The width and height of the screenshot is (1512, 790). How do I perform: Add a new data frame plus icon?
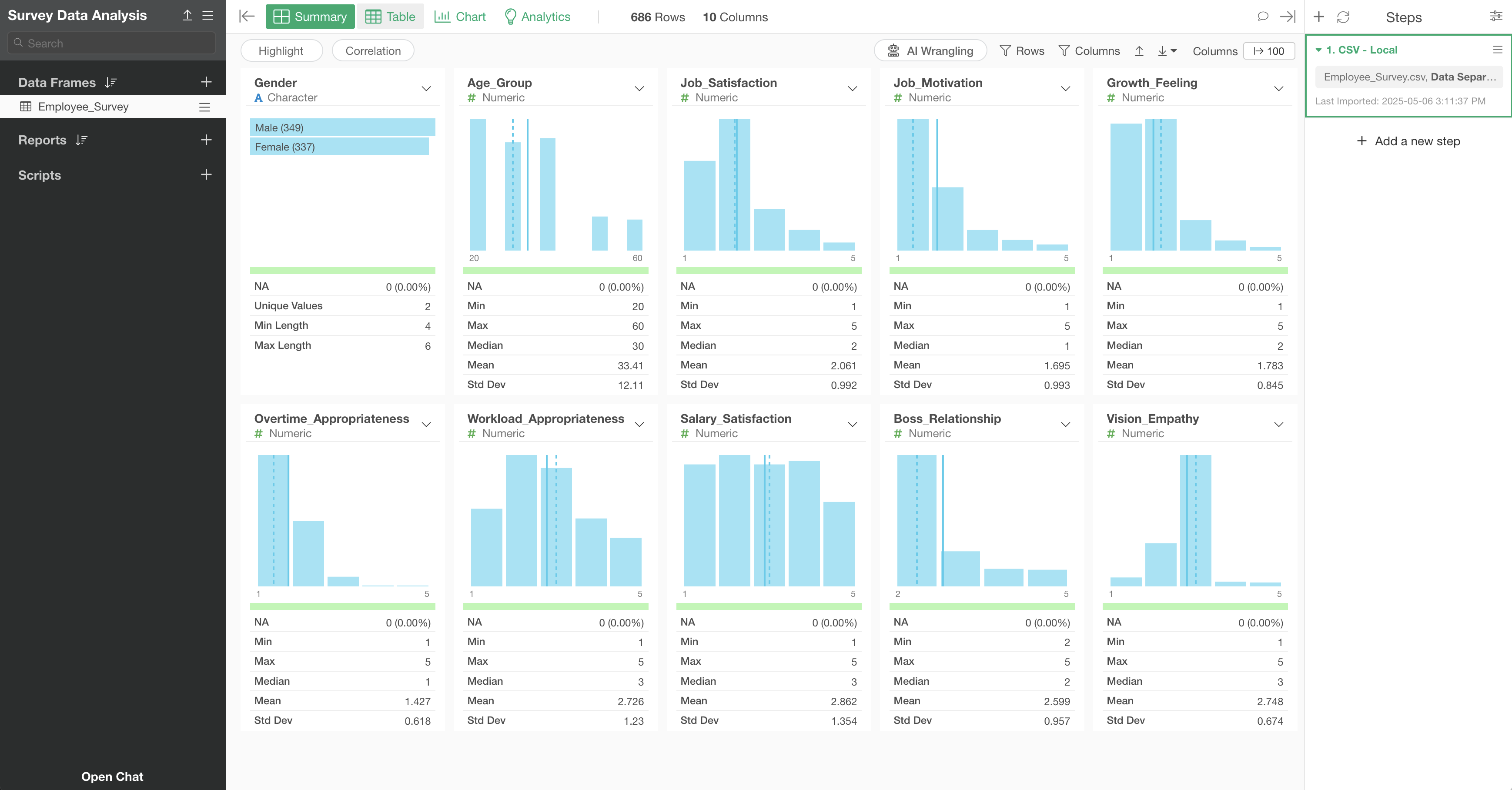click(x=206, y=82)
